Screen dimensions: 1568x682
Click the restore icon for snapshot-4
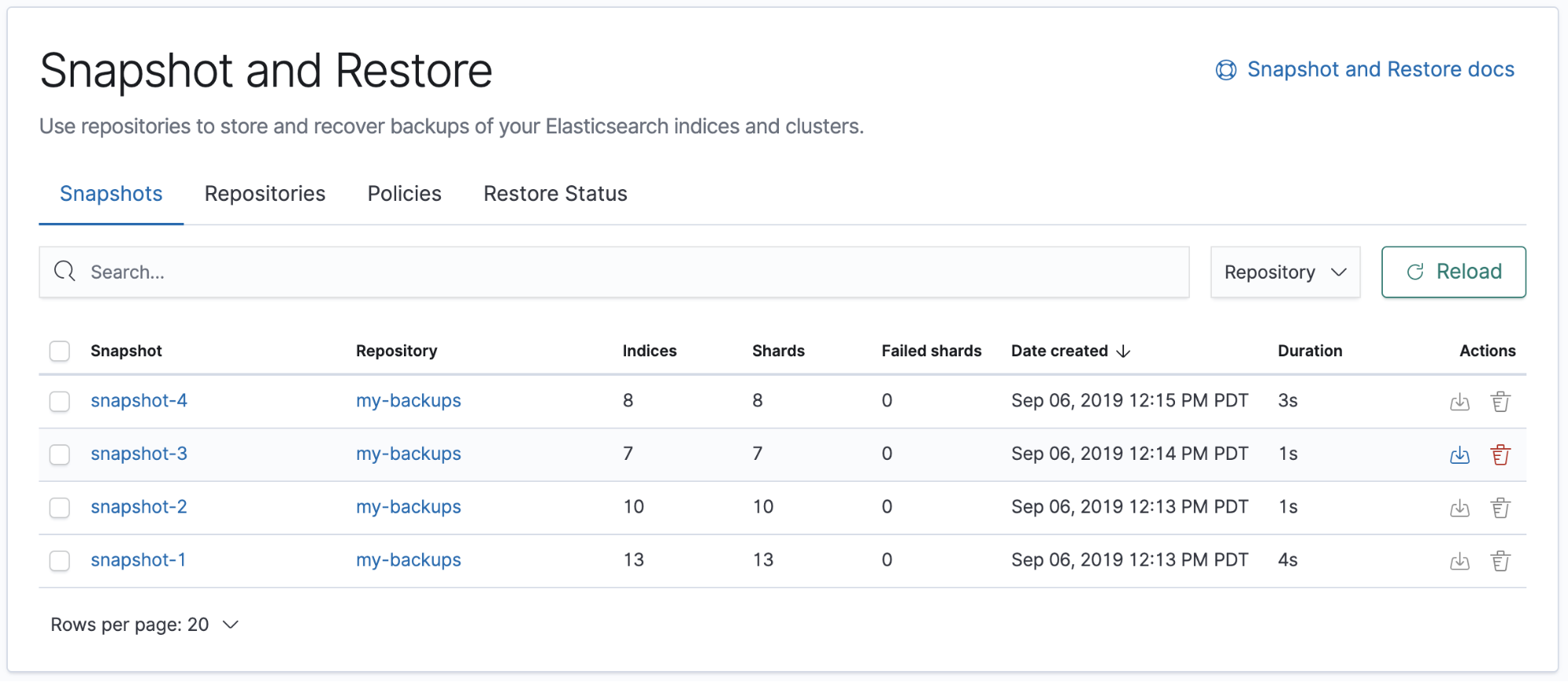(1459, 402)
